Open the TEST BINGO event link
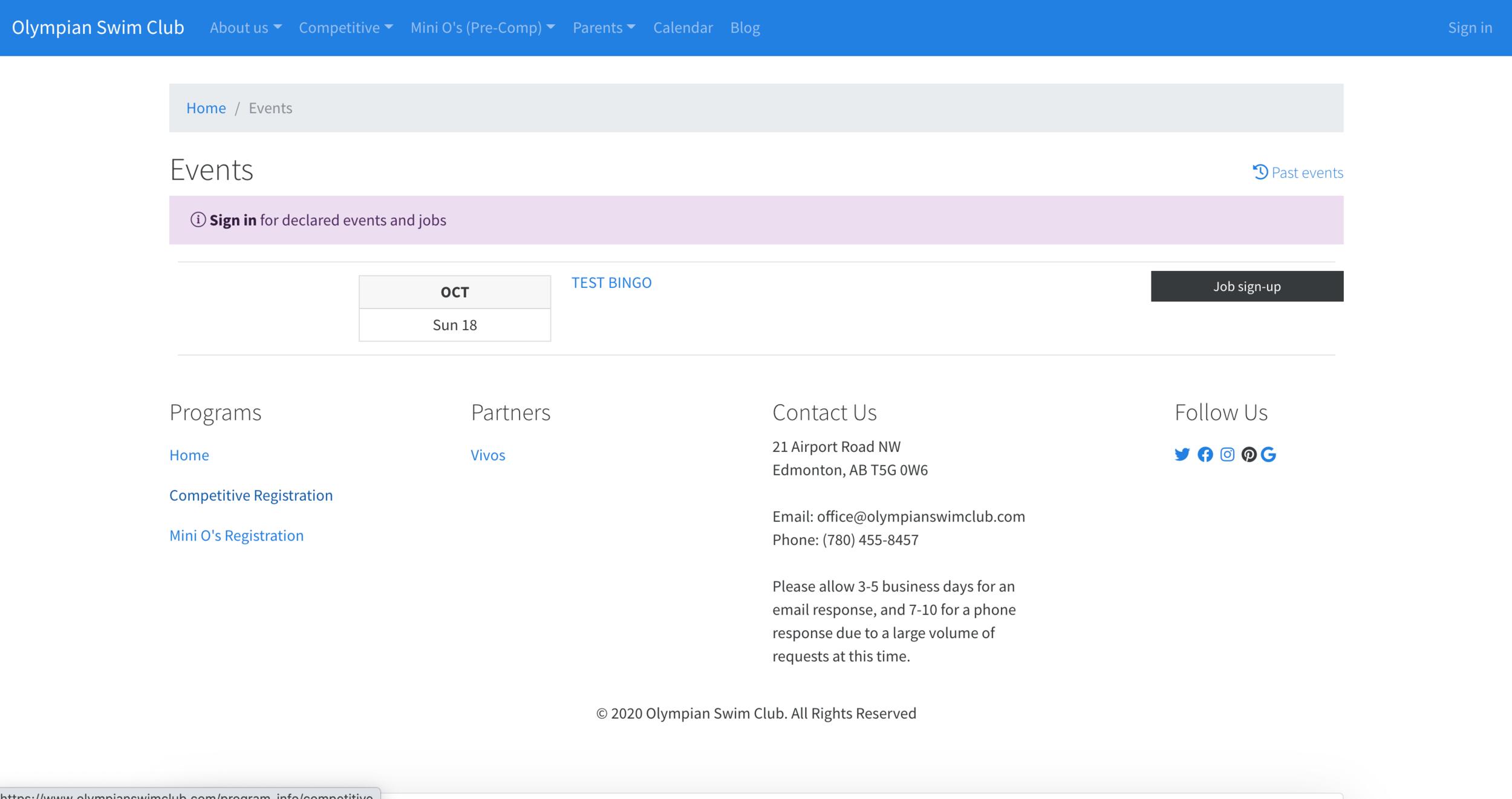1512x799 pixels. [x=611, y=282]
